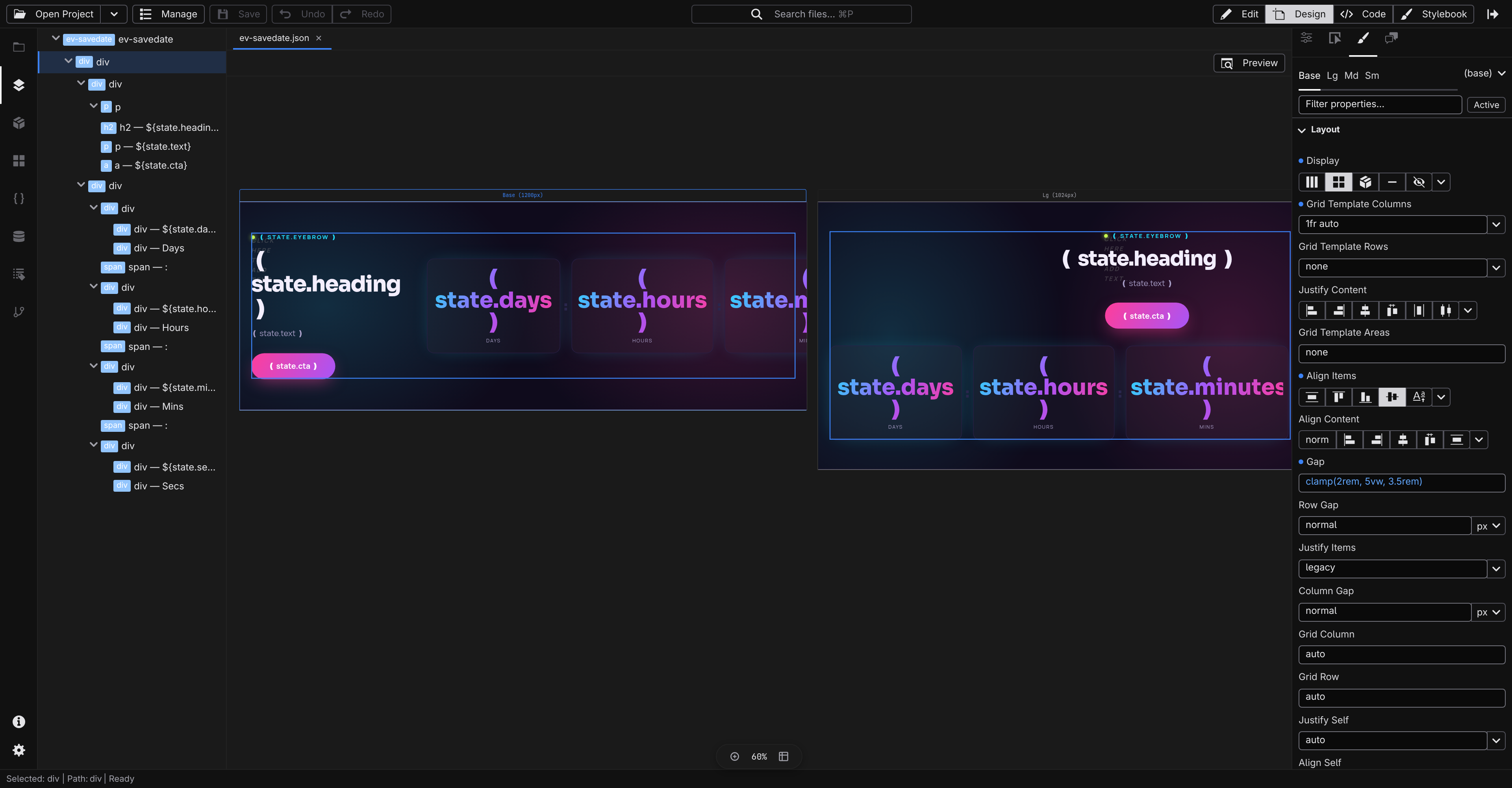
Task: Select leftmost Justify Content align-start icon
Action: click(1312, 310)
